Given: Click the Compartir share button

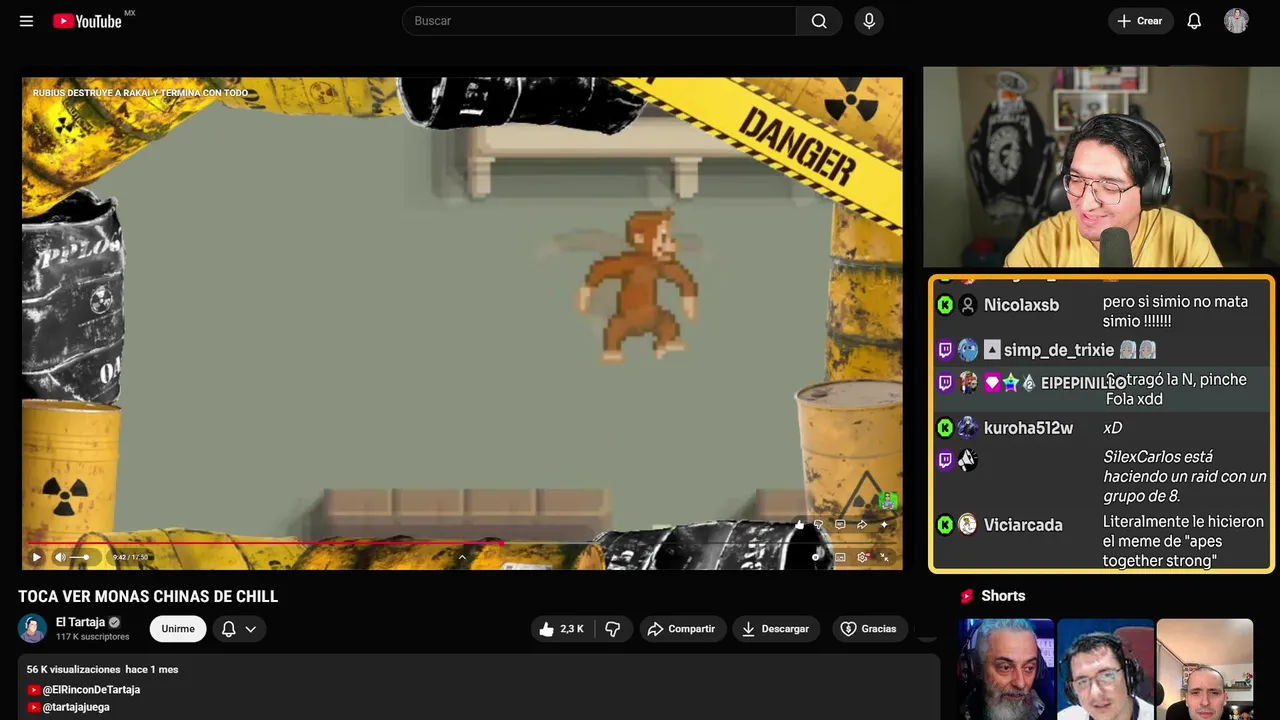Looking at the screenshot, I should [x=683, y=629].
